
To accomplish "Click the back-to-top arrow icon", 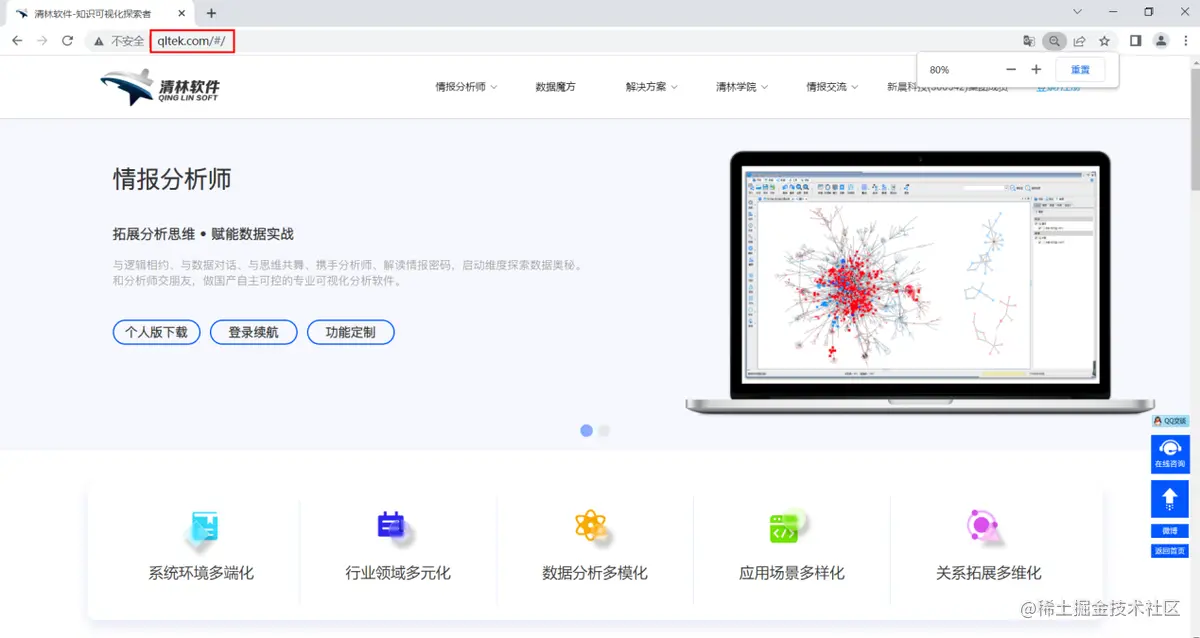I will point(1168,498).
